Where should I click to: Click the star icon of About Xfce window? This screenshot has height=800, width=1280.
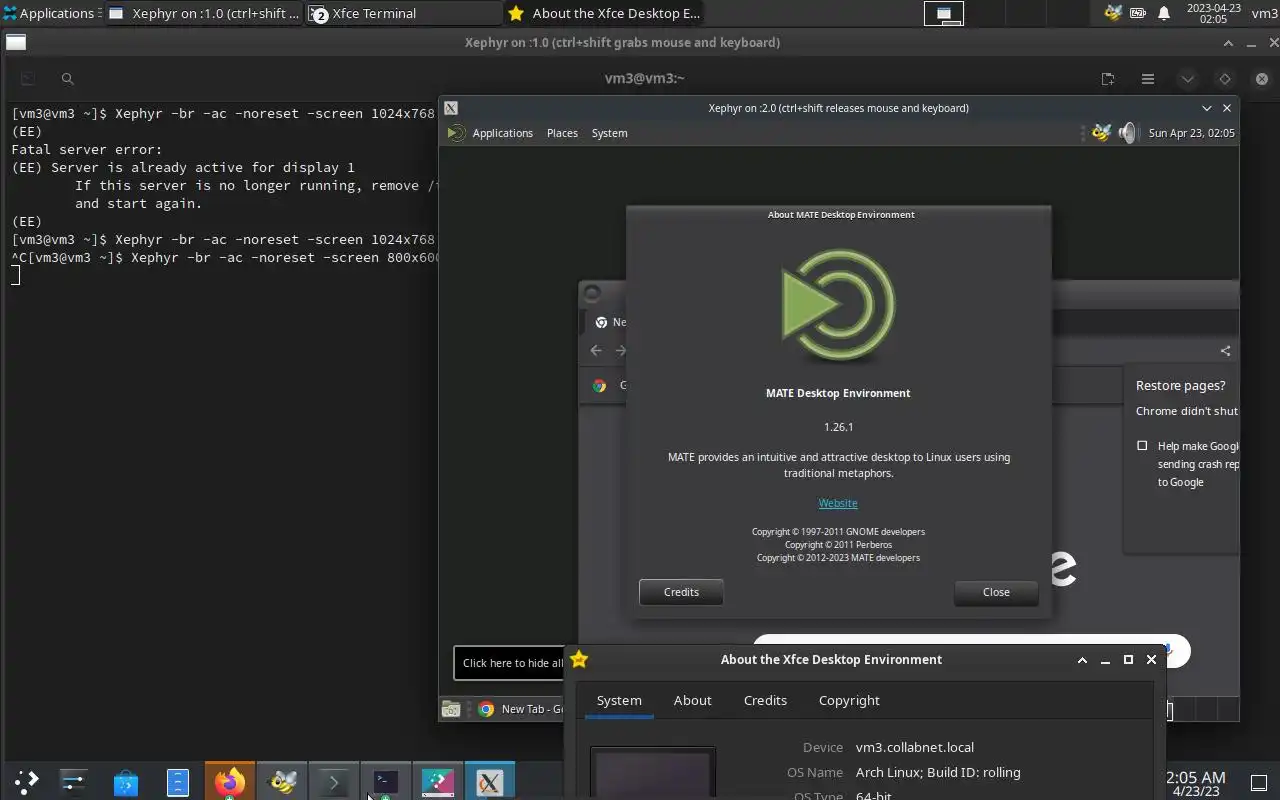[x=579, y=659]
